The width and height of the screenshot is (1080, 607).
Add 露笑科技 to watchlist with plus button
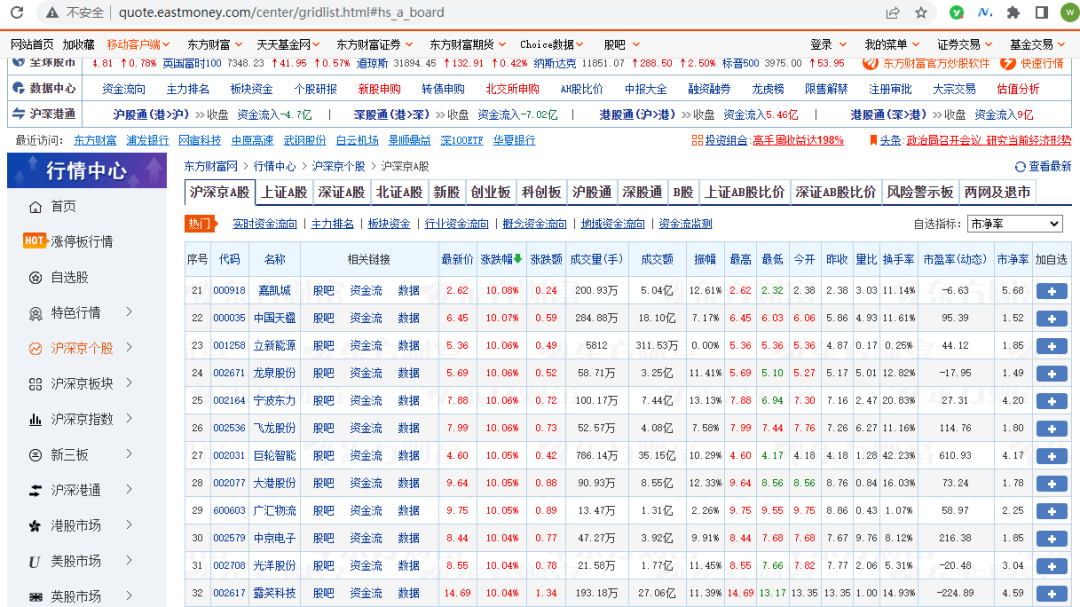coord(1052,594)
